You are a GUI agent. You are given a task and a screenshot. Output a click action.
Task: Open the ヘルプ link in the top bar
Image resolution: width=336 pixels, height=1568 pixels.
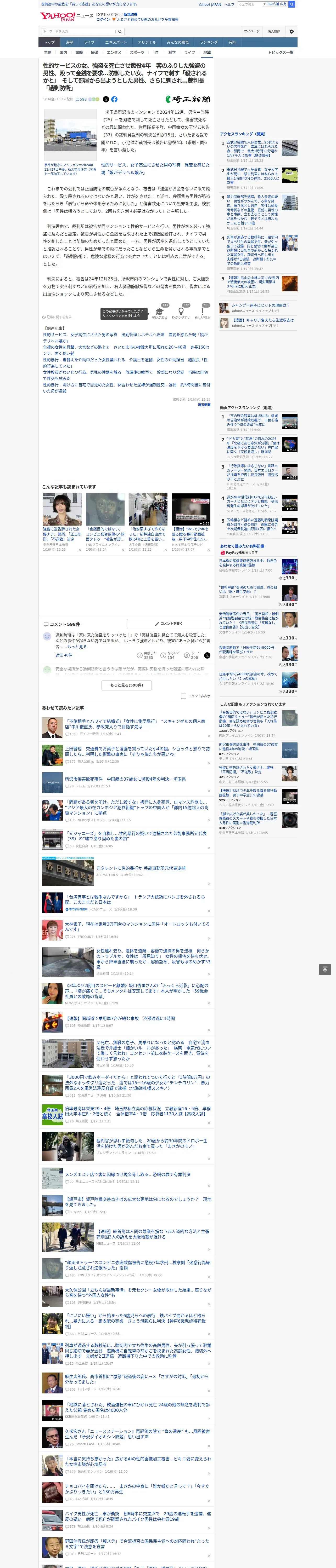click(229, 4)
